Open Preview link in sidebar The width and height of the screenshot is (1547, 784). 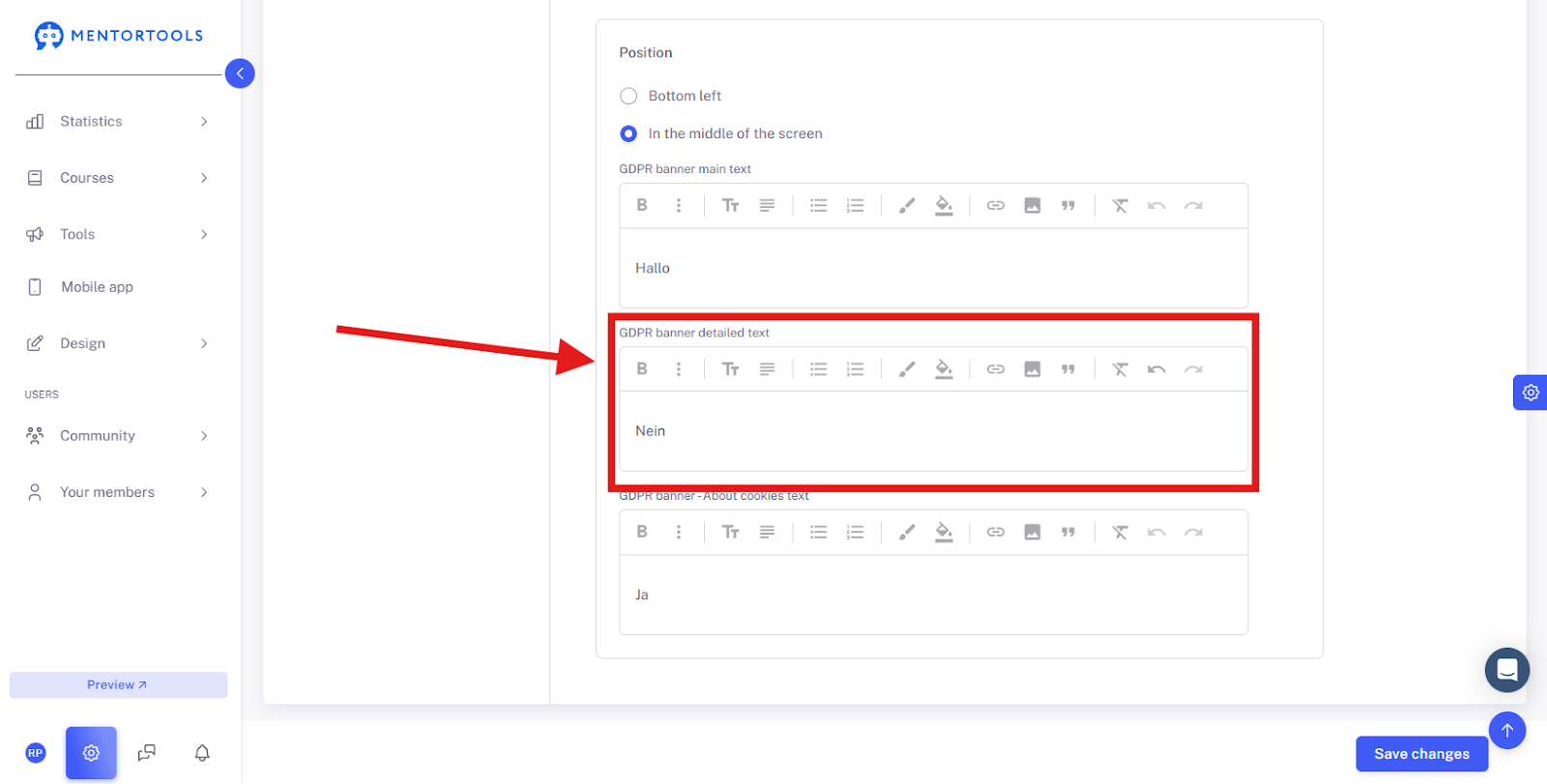point(118,684)
